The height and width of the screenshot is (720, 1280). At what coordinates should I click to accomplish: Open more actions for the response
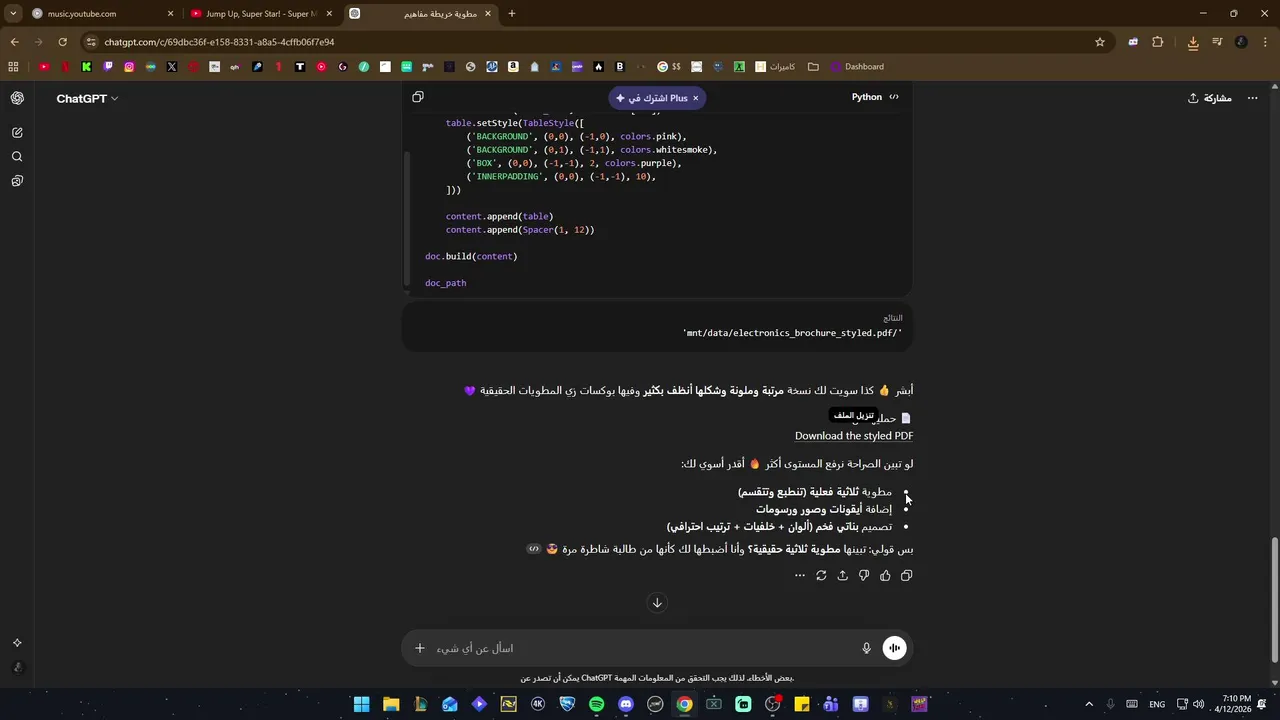[x=799, y=576]
